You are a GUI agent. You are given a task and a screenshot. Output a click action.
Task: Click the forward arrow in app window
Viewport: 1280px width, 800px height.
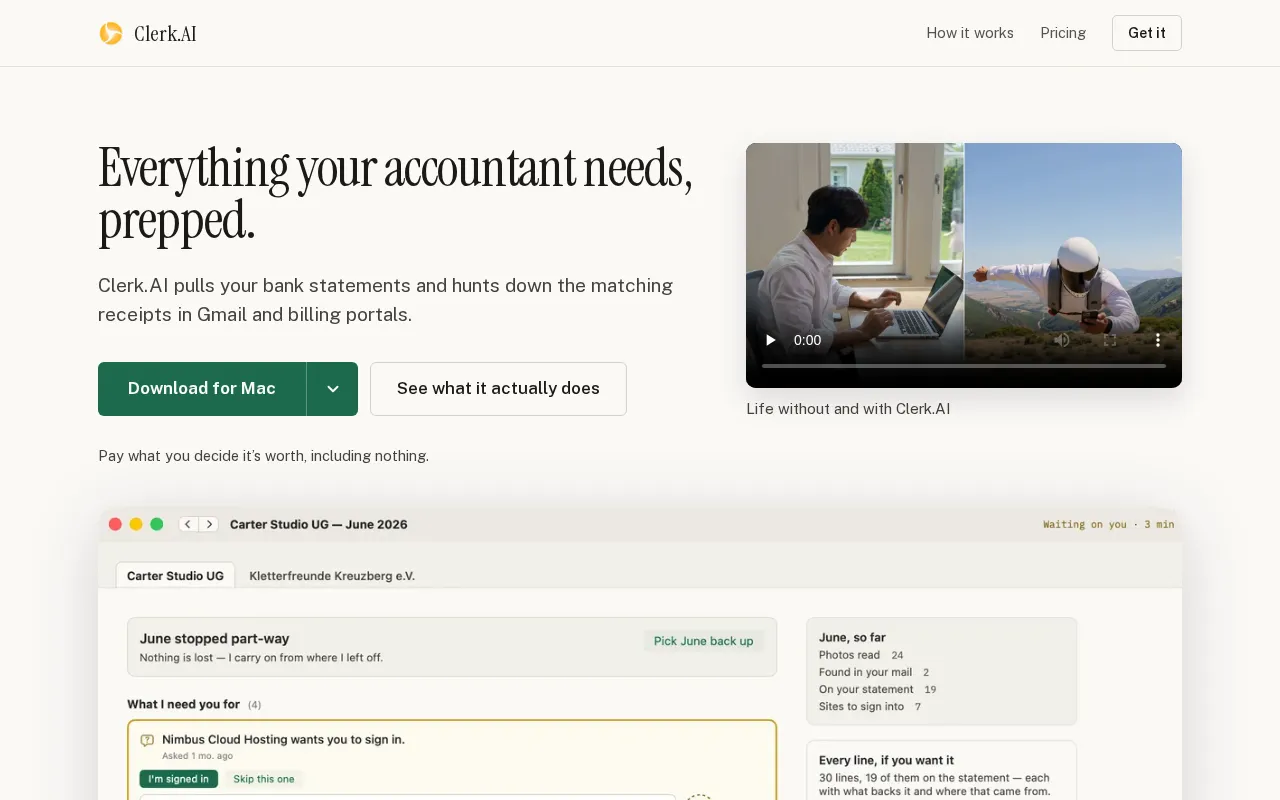tap(208, 524)
